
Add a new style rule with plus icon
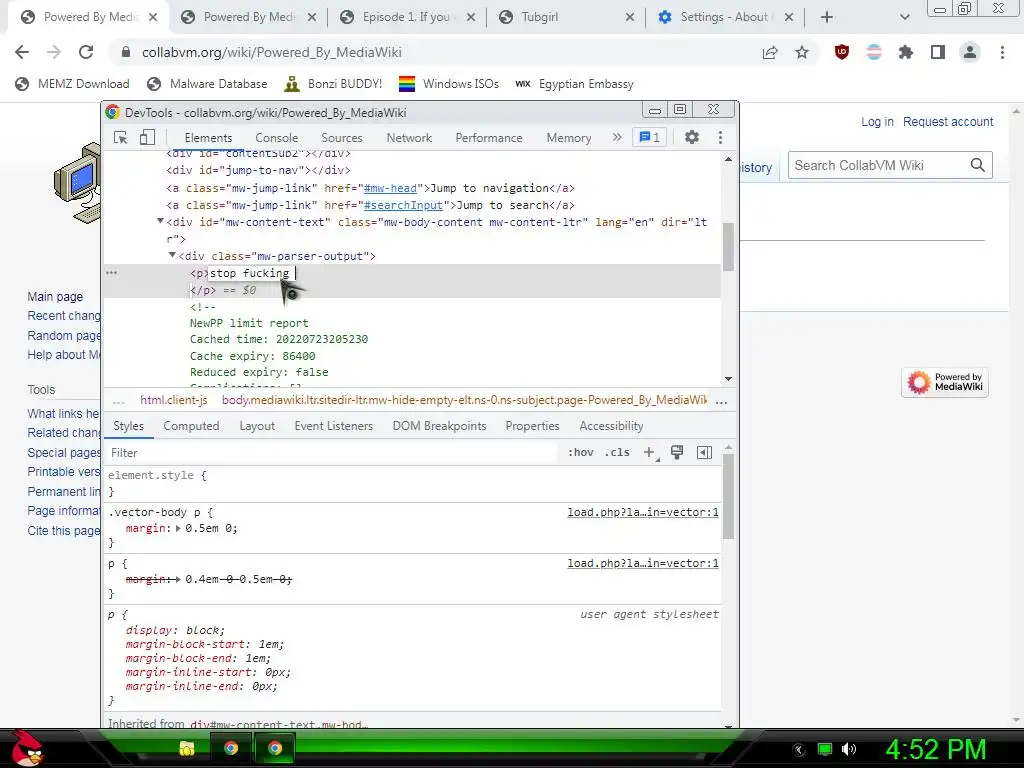click(x=649, y=453)
